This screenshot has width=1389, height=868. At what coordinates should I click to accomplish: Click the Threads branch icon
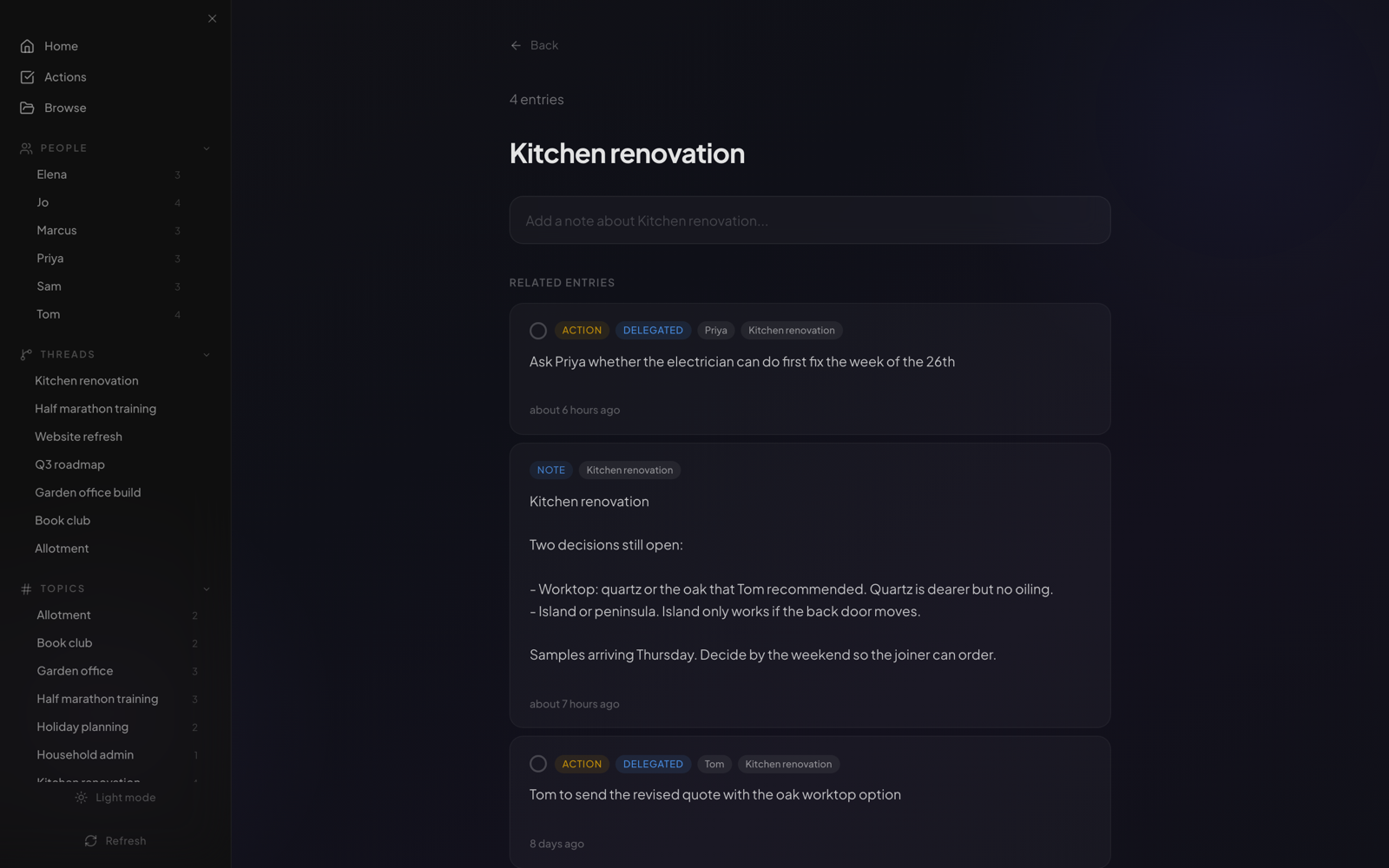click(x=26, y=354)
